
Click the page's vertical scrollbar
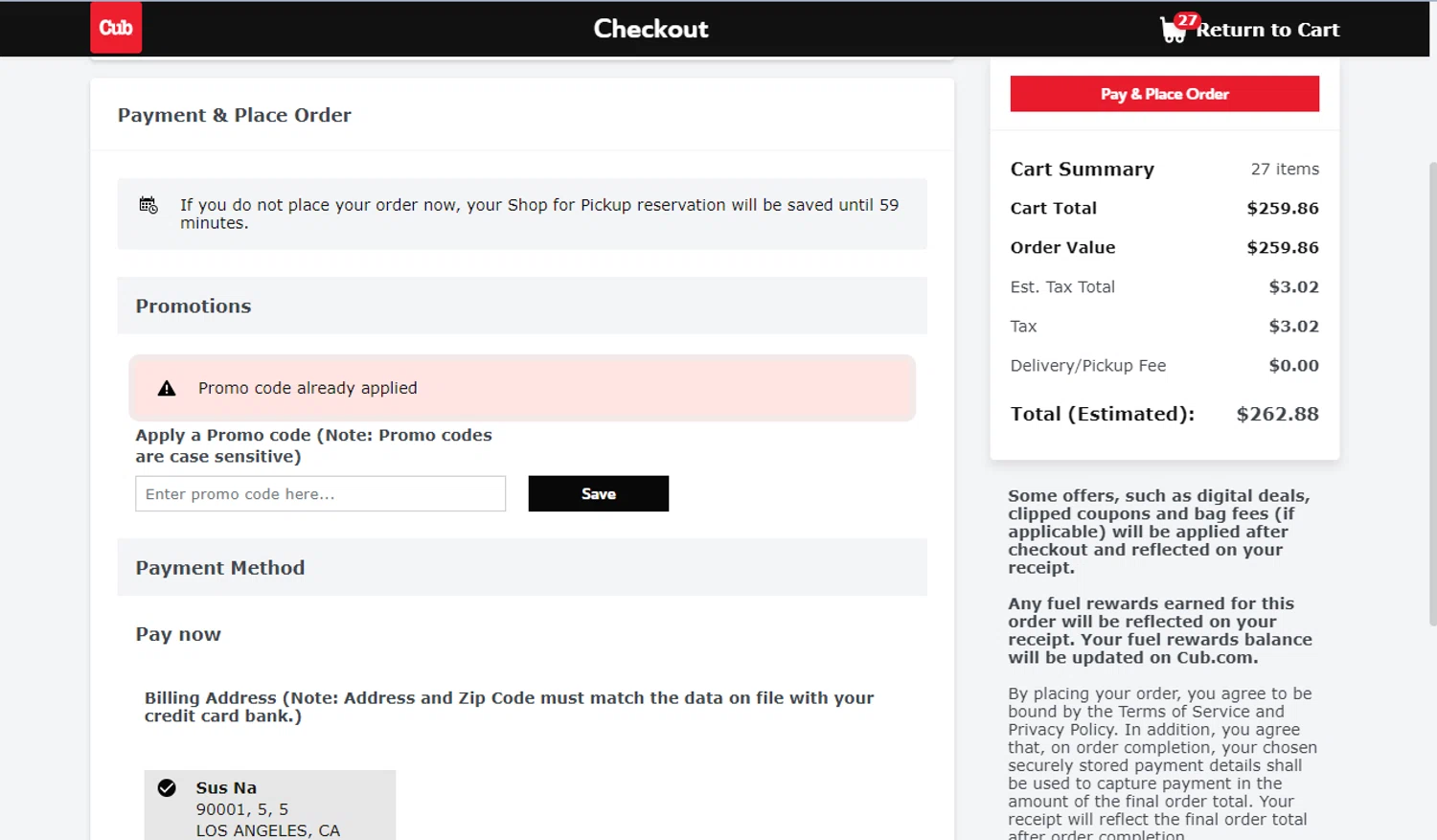click(1432, 393)
